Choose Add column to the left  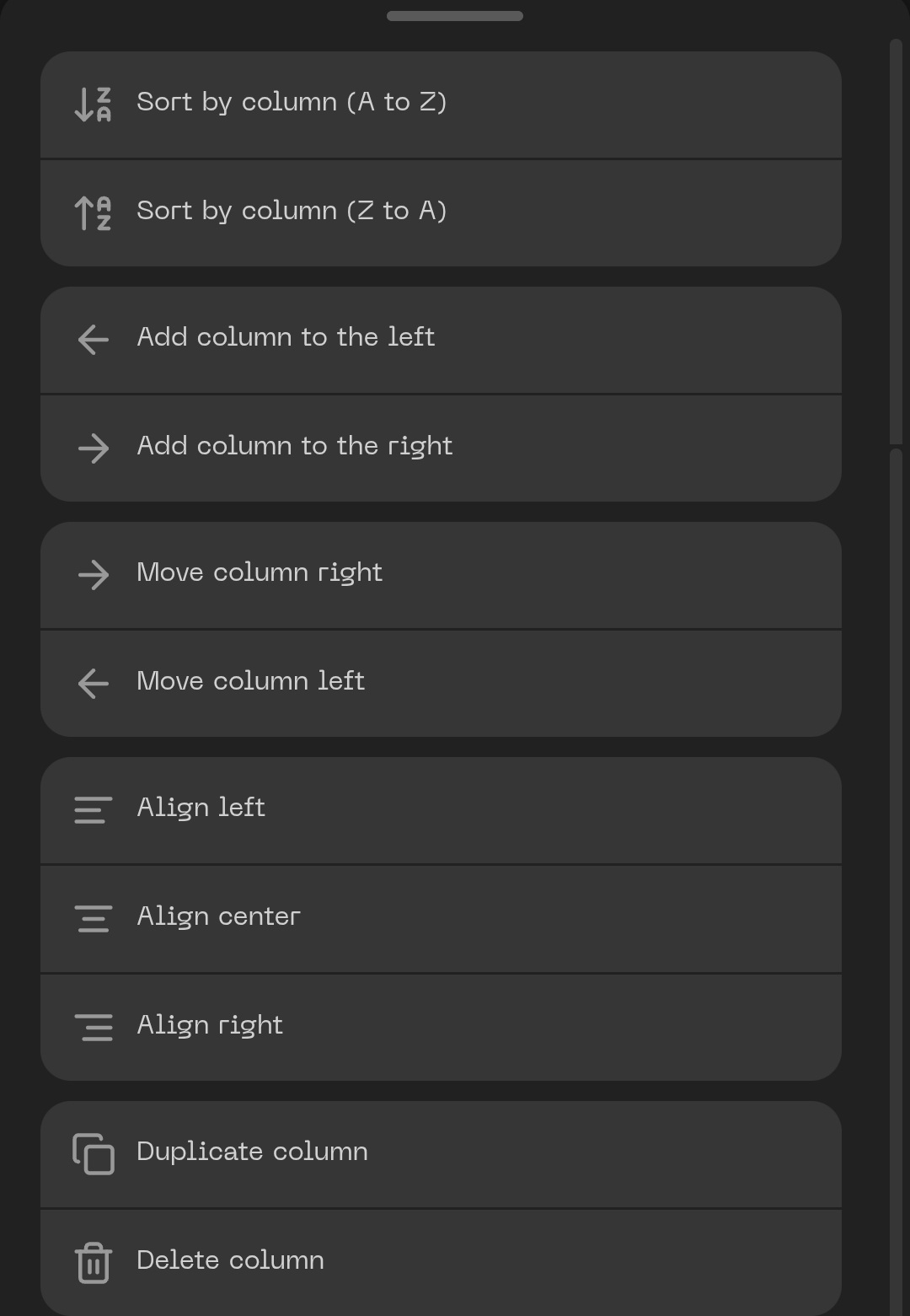click(286, 337)
